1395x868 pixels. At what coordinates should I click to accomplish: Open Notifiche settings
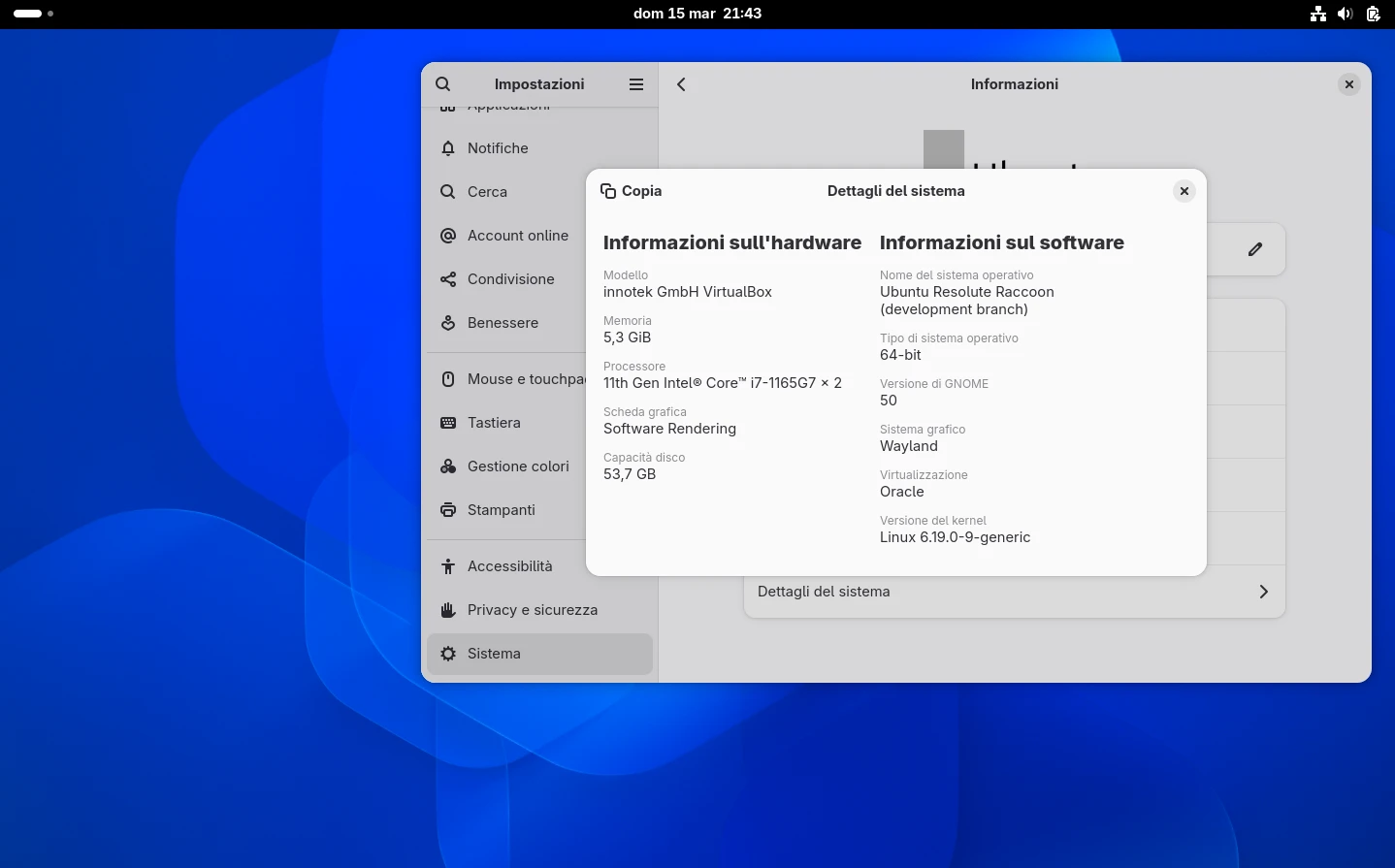click(498, 148)
